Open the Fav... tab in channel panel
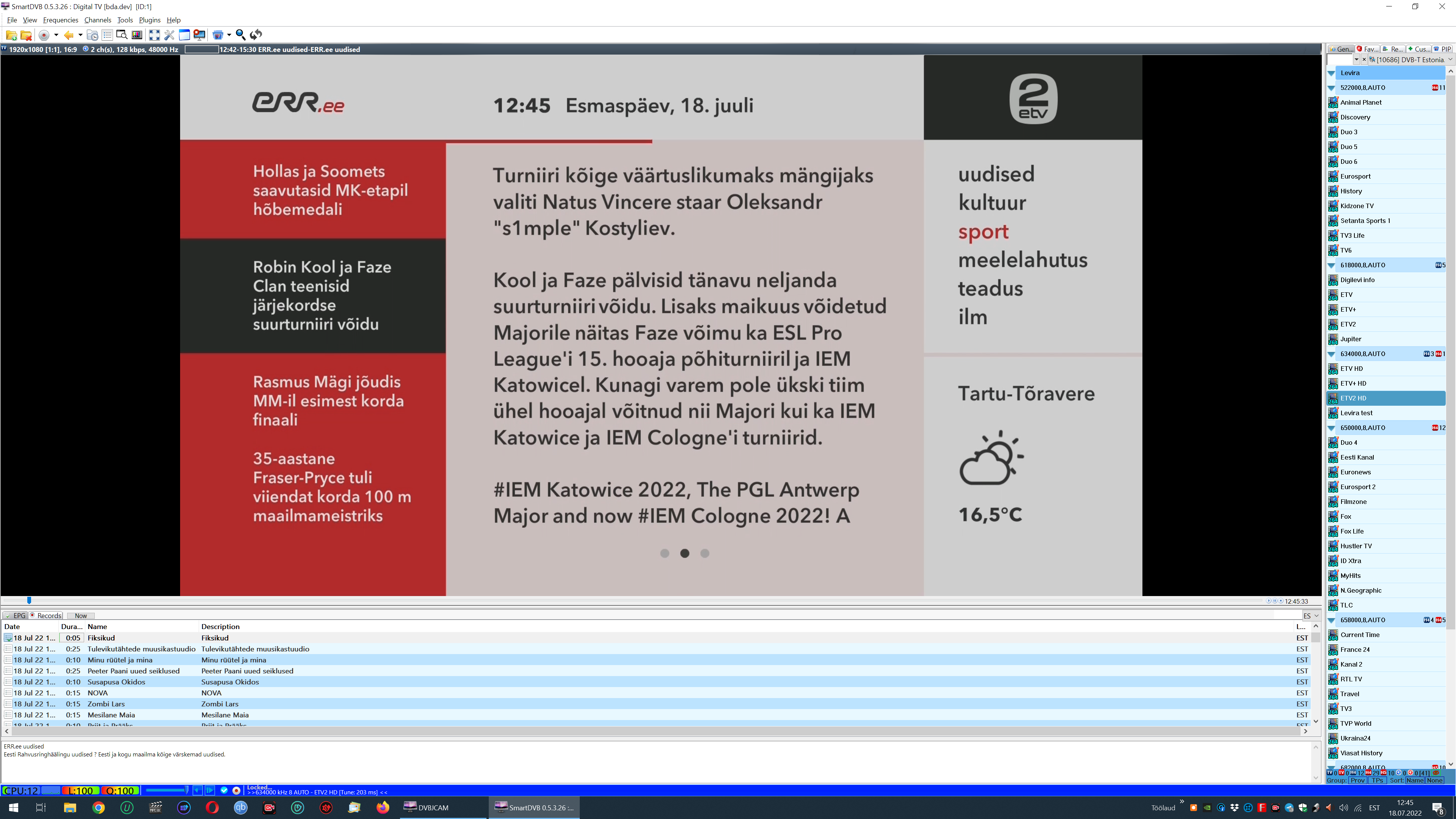Viewport: 1456px width, 819px height. pyautogui.click(x=1368, y=49)
